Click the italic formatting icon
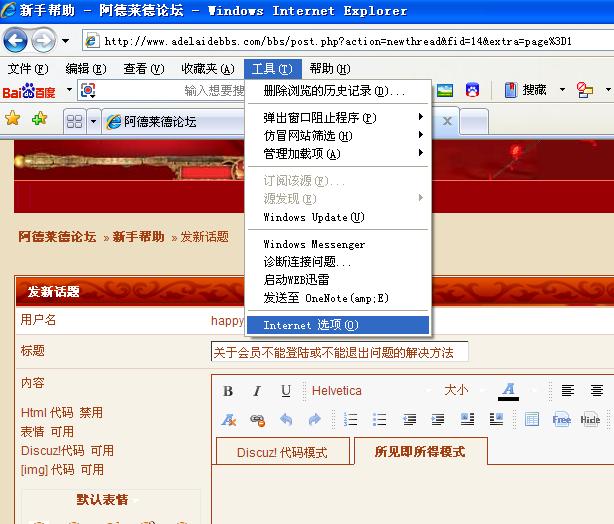Viewport: 614px width, 524px height. point(257,391)
